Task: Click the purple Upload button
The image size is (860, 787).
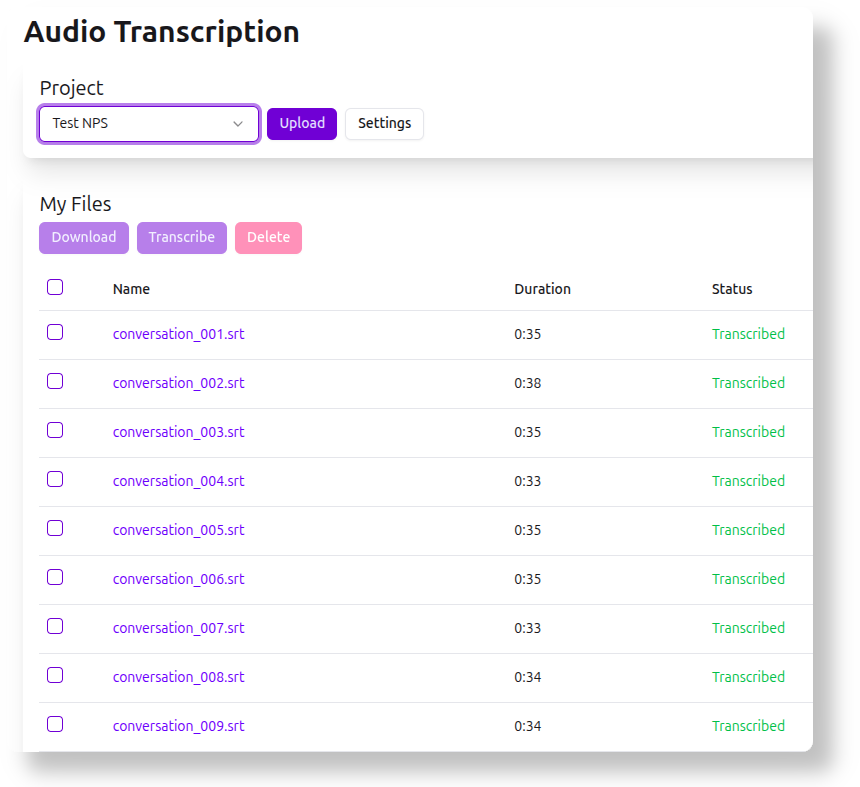Action: point(302,124)
